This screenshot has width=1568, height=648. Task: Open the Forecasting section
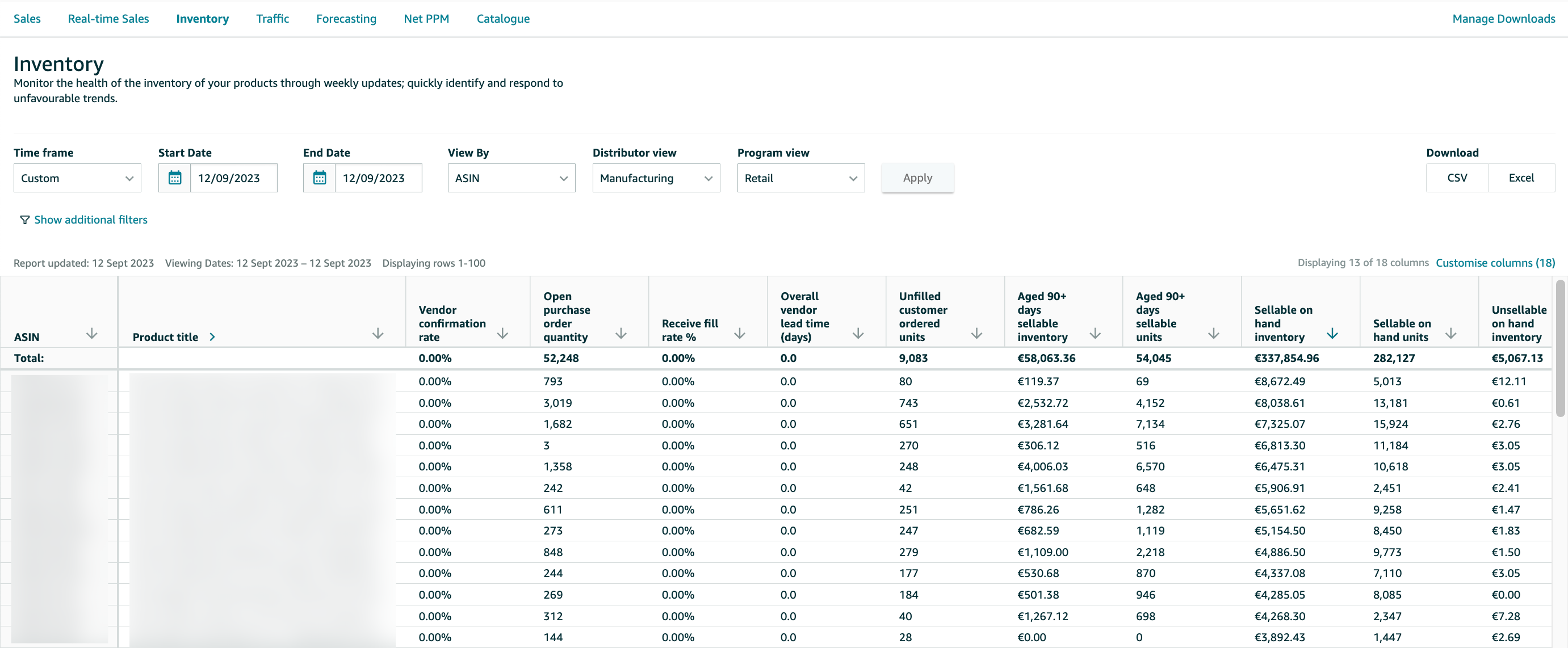point(346,18)
